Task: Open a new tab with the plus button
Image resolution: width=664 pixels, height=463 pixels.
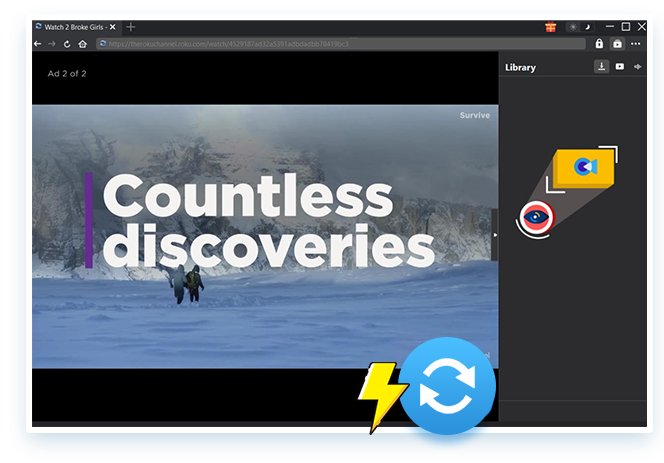Action: point(131,27)
